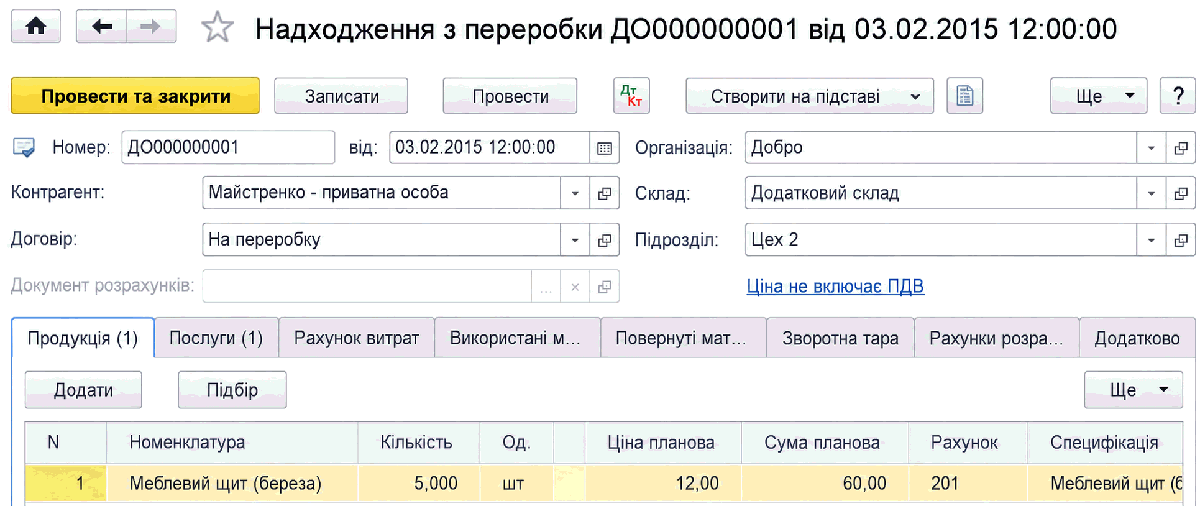Go to the home page icon
Image resolution: width=1200 pixels, height=506 pixels.
(x=35, y=27)
